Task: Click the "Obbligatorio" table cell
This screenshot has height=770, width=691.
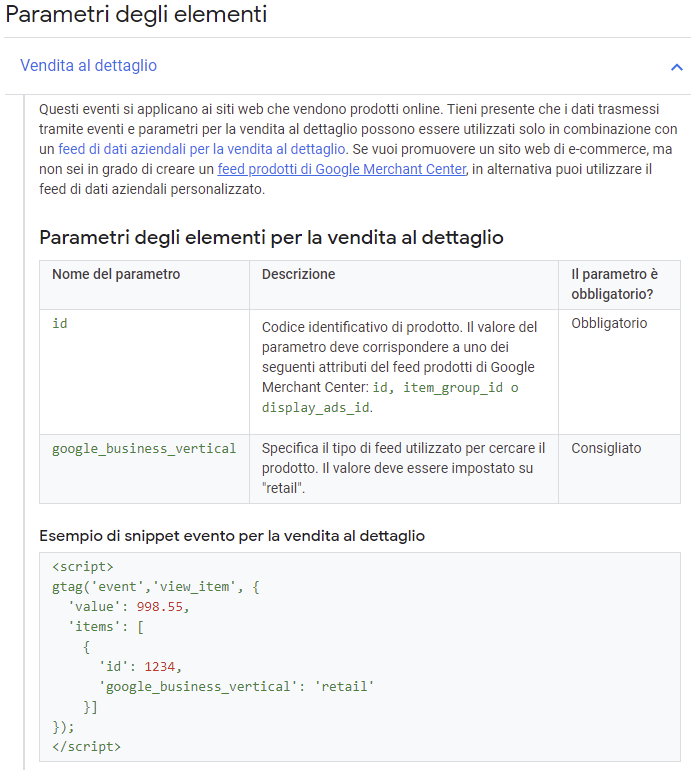Action: (609, 324)
